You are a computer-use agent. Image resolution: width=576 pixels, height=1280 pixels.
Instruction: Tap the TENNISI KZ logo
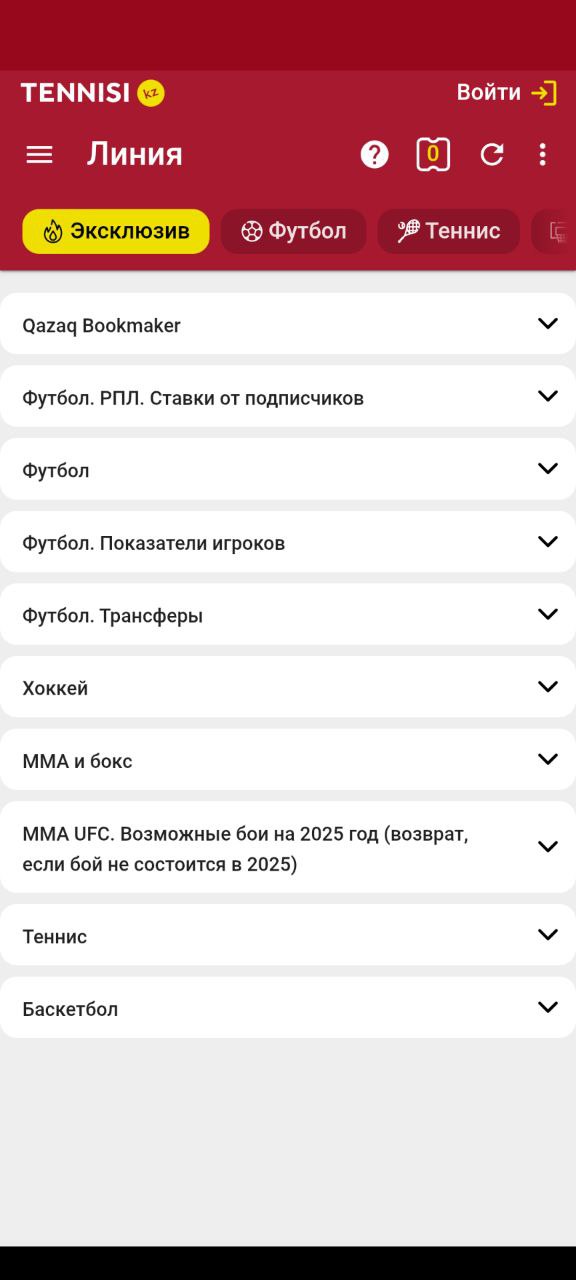pos(92,93)
